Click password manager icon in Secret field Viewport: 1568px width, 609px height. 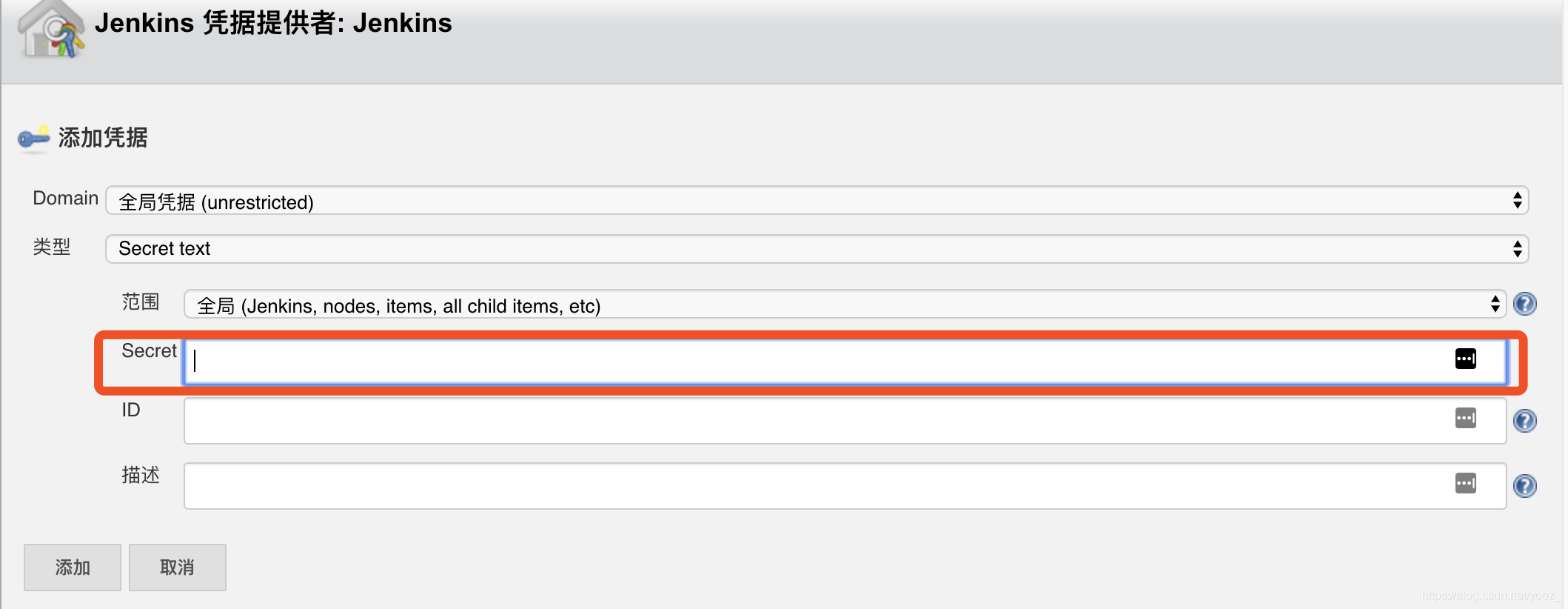tap(1466, 359)
